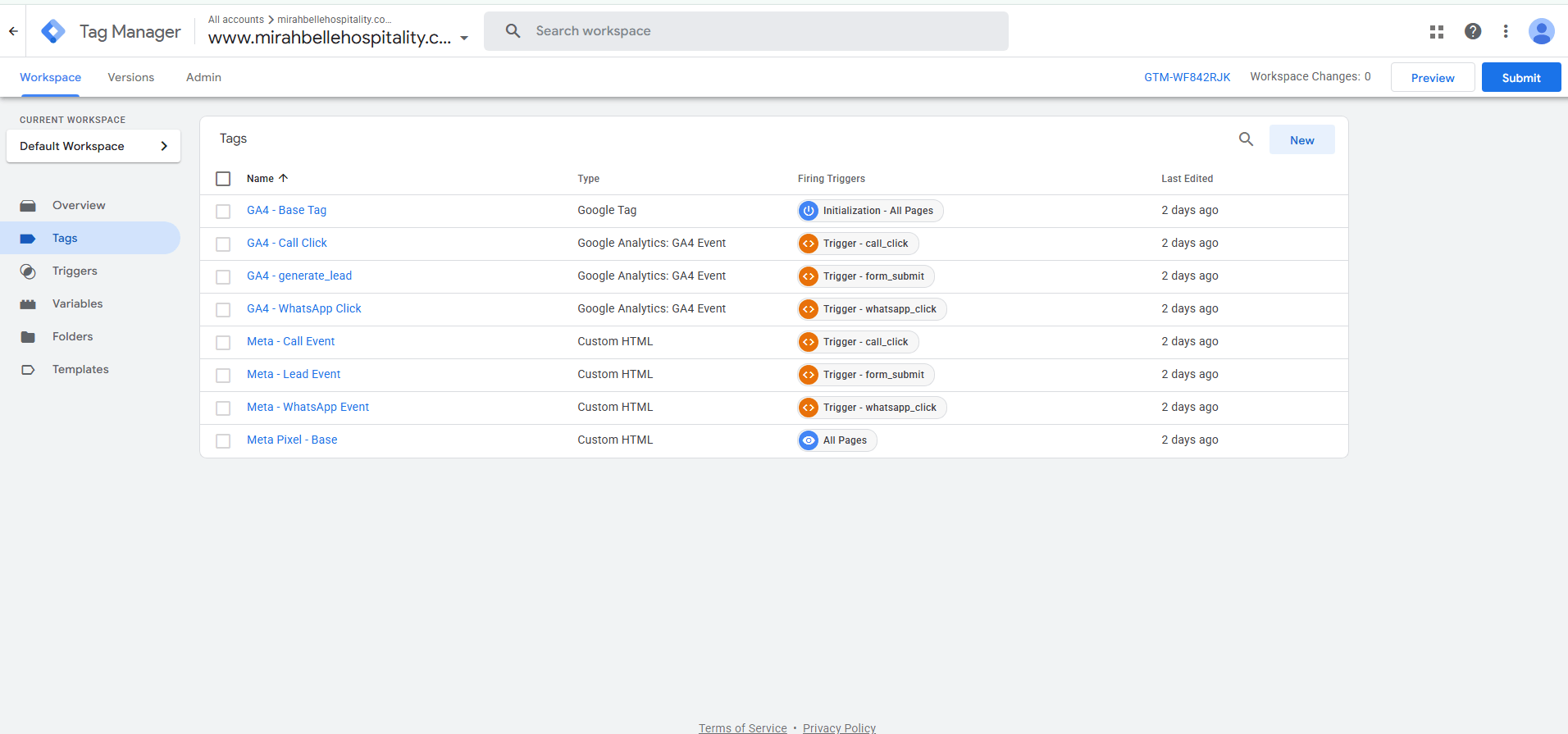
Task: Open Variables in the left sidebar
Action: (77, 303)
